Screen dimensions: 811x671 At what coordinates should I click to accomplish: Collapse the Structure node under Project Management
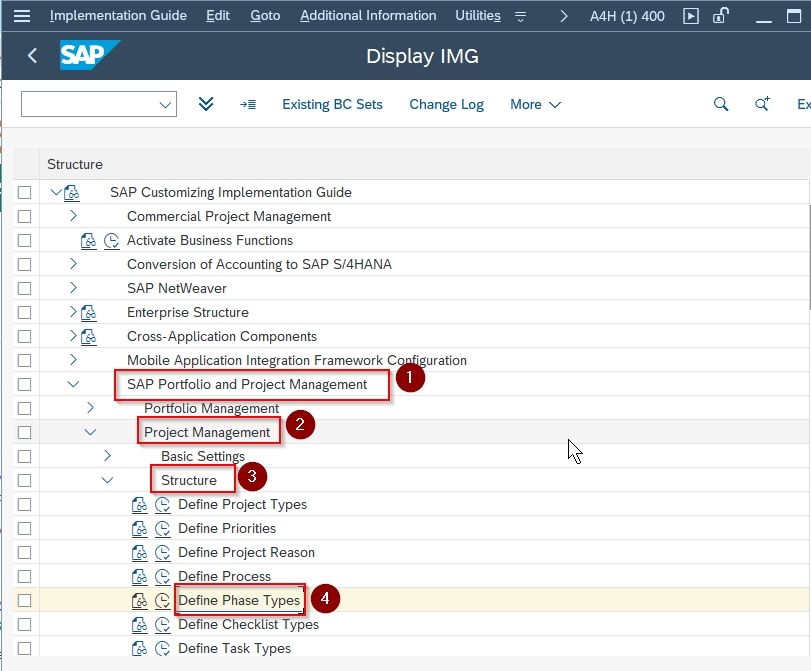pyautogui.click(x=107, y=480)
